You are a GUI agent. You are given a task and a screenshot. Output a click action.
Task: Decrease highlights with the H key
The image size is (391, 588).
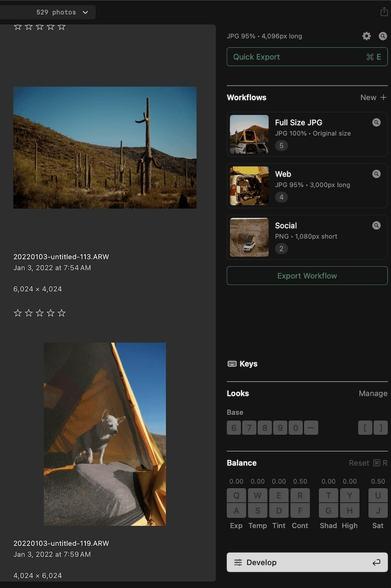(x=349, y=510)
